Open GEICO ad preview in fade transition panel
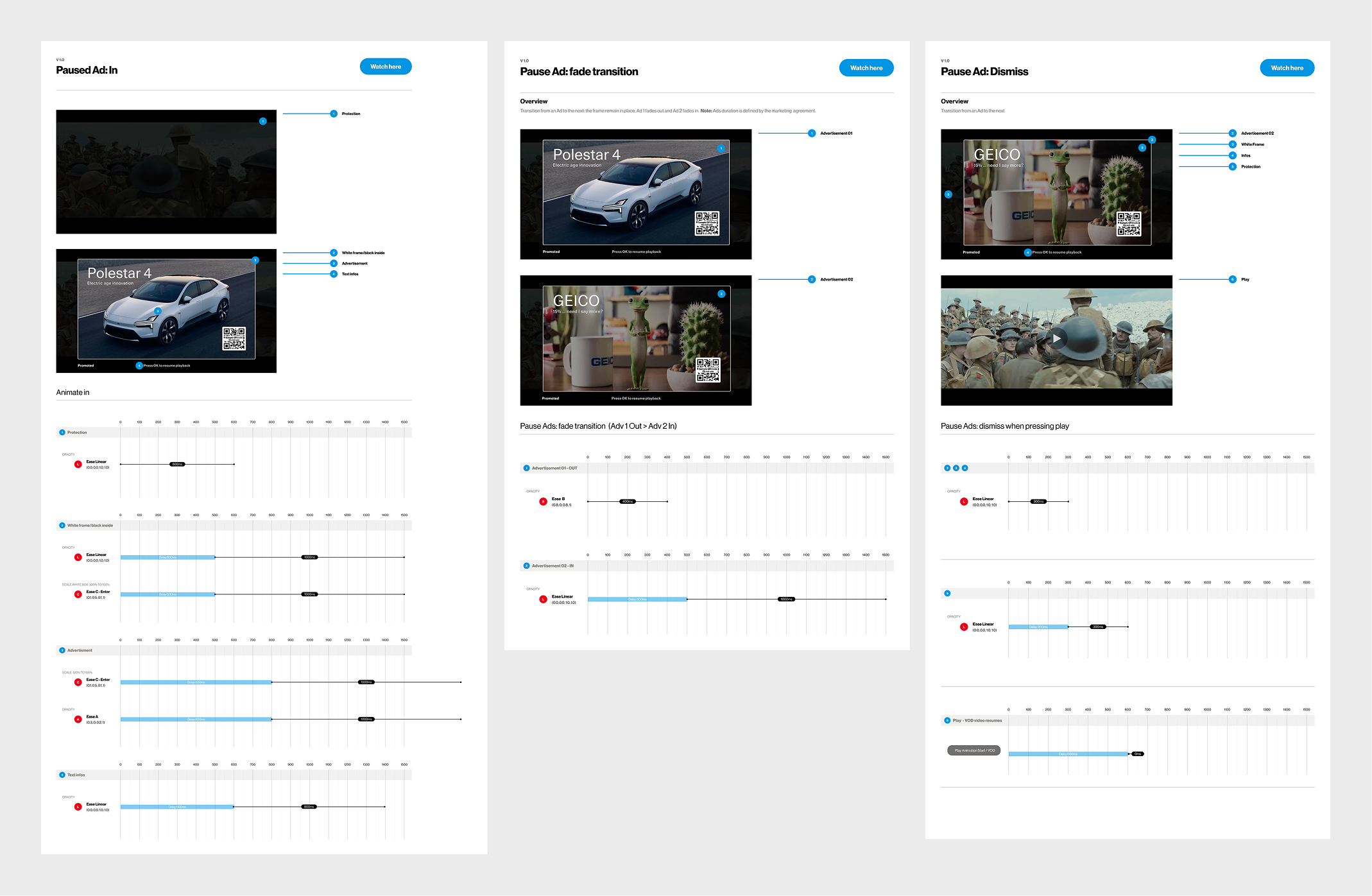 click(636, 340)
